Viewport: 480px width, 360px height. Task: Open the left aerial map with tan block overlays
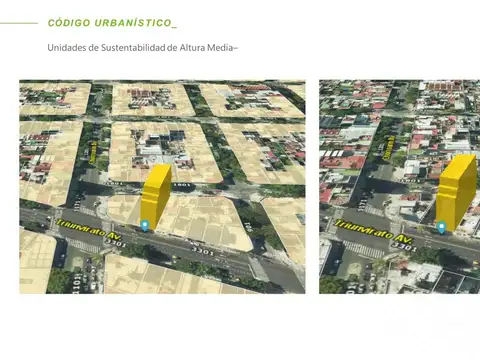coord(162,187)
